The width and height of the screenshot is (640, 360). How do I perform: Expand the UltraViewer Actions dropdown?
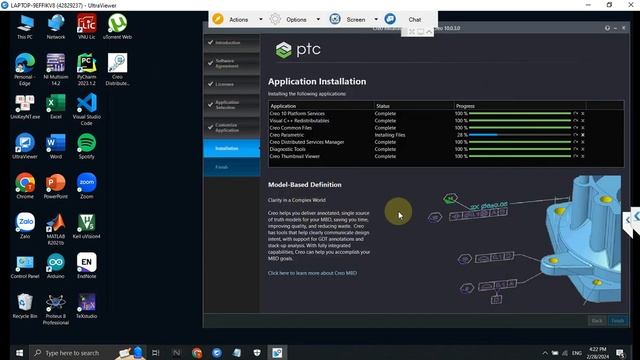click(261, 19)
